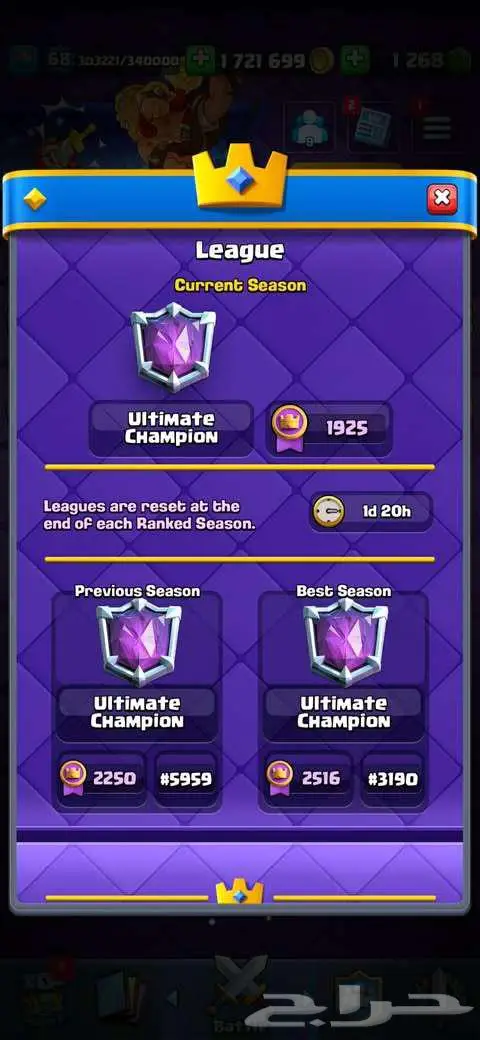Open the friends profile icon at top

310,127
